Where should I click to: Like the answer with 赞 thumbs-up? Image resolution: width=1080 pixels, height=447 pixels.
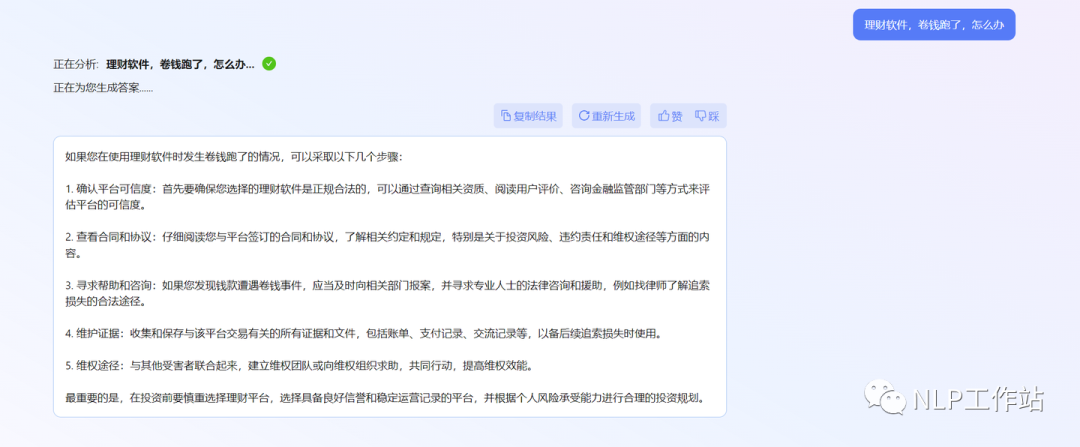pyautogui.click(x=670, y=116)
